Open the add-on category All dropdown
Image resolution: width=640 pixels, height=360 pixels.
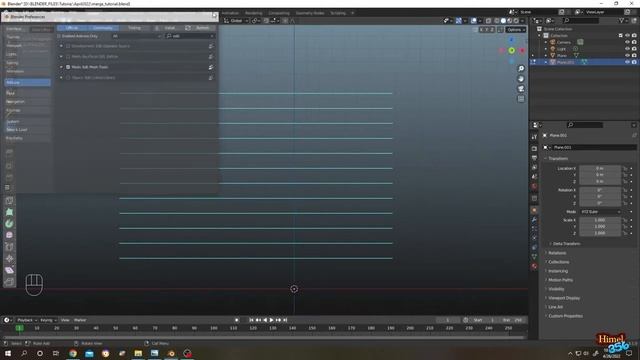click(x=137, y=36)
